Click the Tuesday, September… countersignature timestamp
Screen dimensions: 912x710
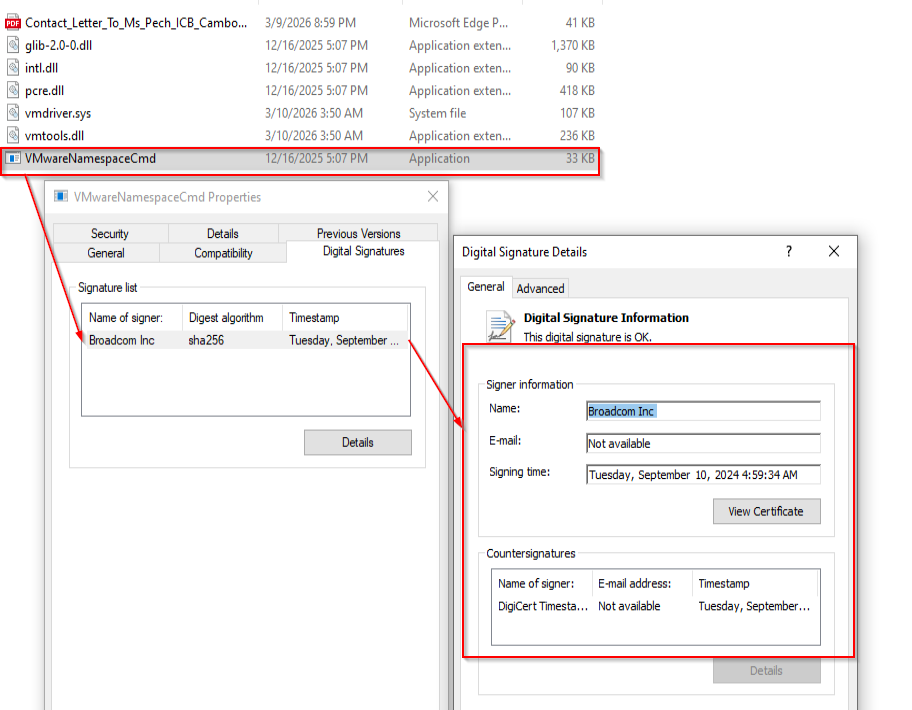click(754, 606)
